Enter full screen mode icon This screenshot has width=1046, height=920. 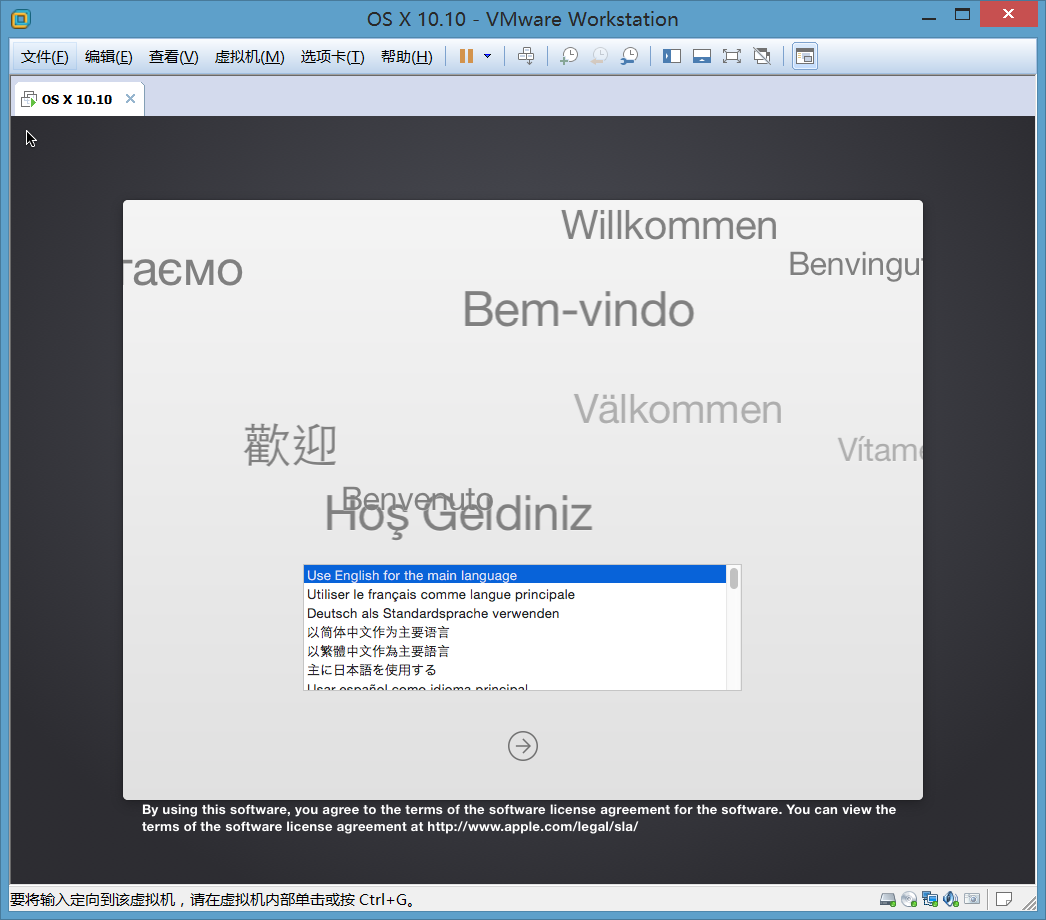(x=732, y=56)
